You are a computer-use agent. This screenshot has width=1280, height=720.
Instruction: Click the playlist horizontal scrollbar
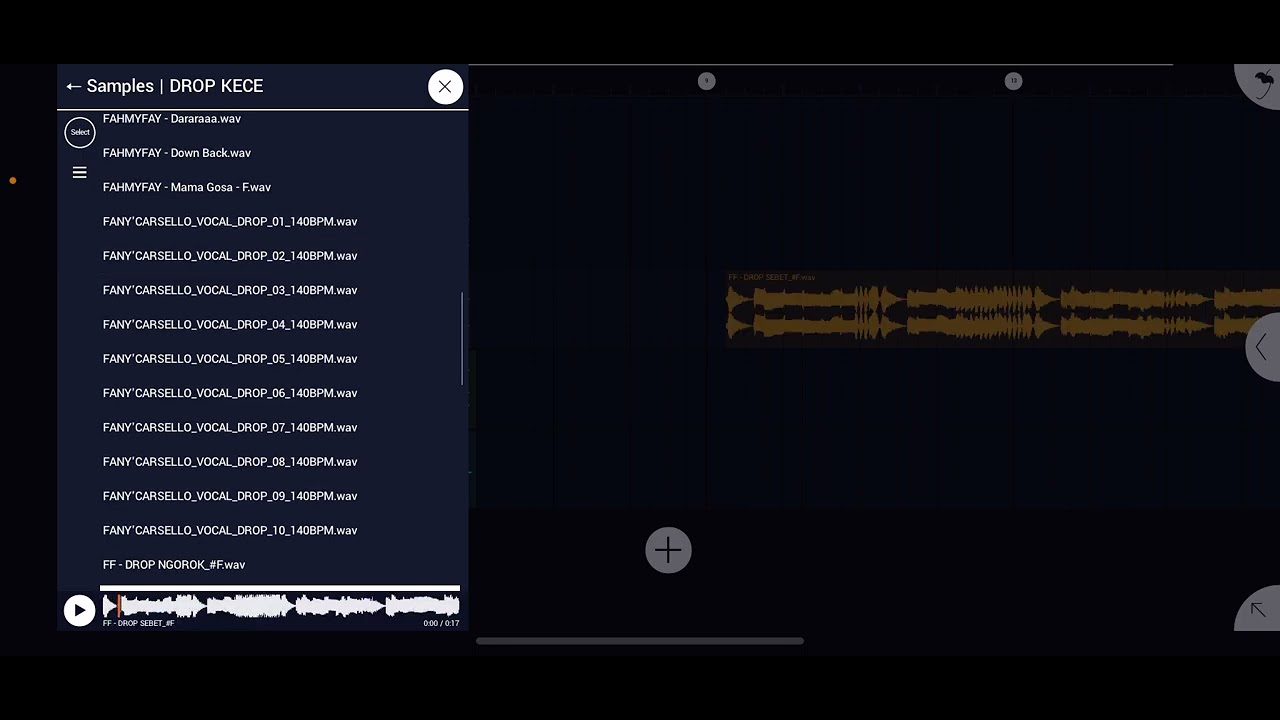coord(640,641)
